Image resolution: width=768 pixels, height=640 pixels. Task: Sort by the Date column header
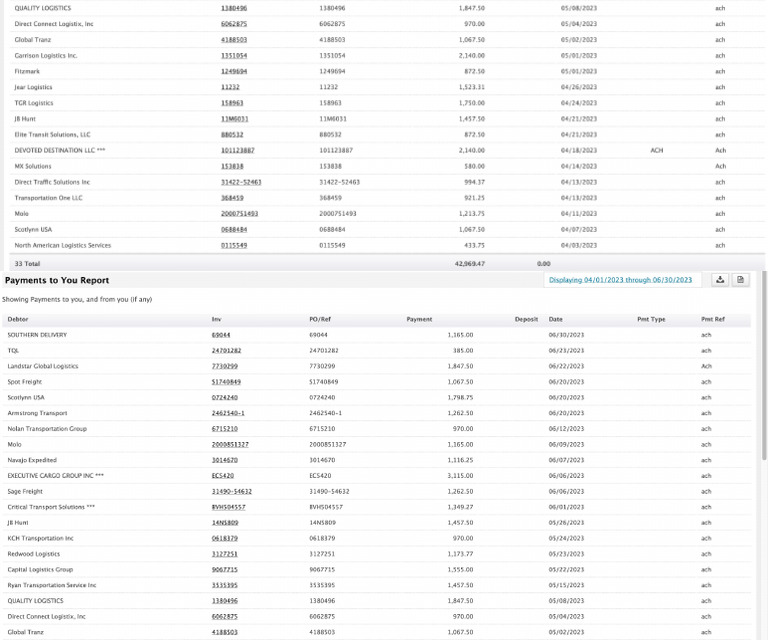click(x=555, y=319)
